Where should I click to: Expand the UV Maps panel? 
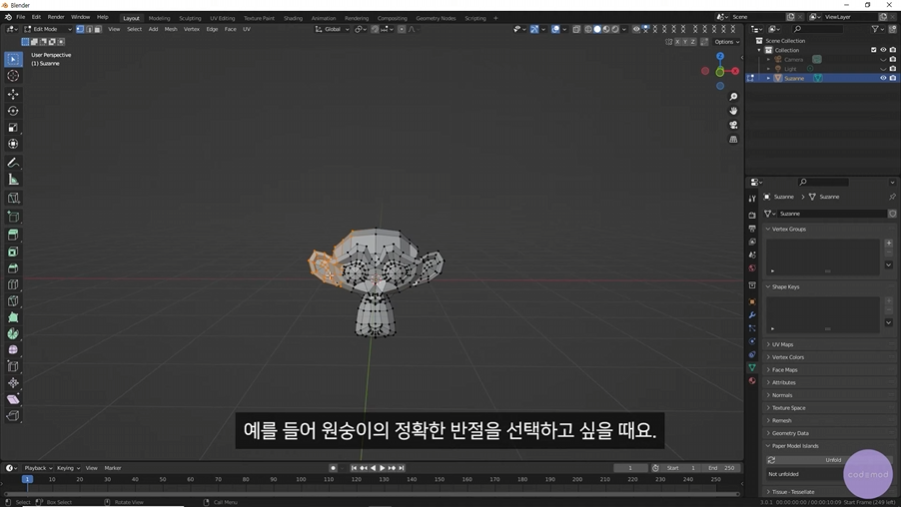pyautogui.click(x=829, y=344)
